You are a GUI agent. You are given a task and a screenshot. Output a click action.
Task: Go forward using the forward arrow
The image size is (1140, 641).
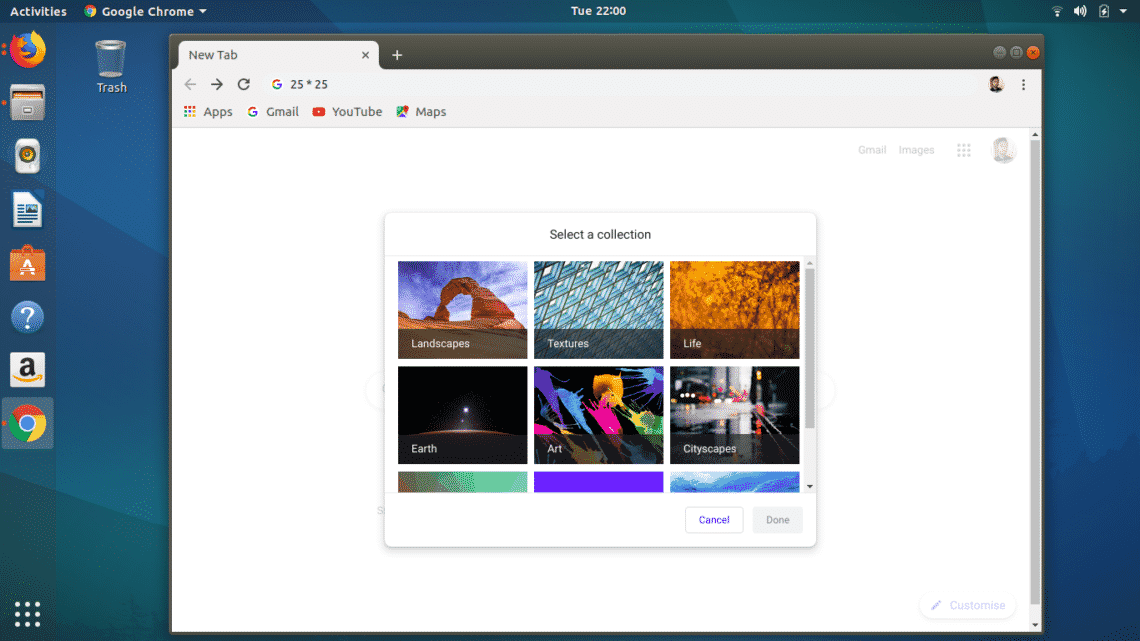(x=216, y=85)
